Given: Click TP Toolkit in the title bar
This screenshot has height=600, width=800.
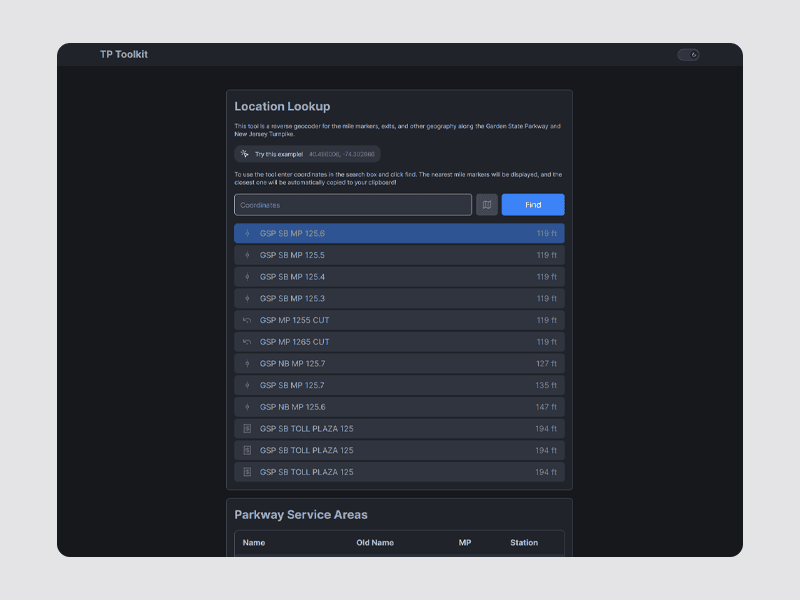Looking at the screenshot, I should [x=121, y=54].
